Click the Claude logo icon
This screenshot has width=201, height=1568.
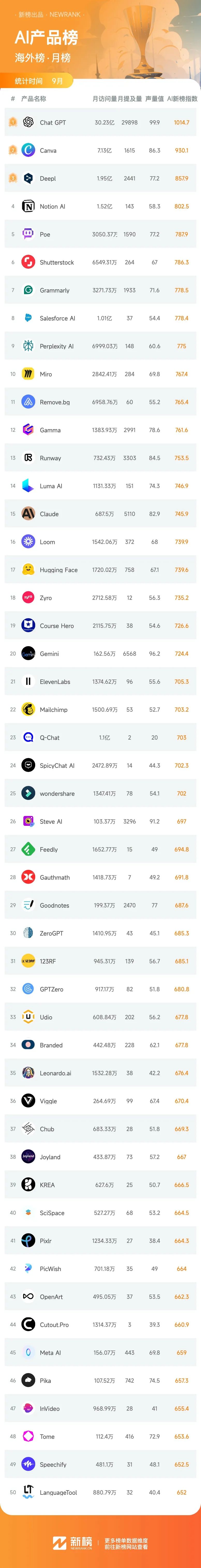28,514
